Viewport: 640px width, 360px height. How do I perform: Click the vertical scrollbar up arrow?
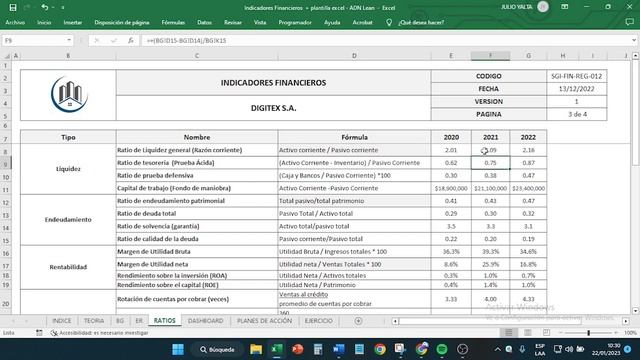[x=636, y=56]
